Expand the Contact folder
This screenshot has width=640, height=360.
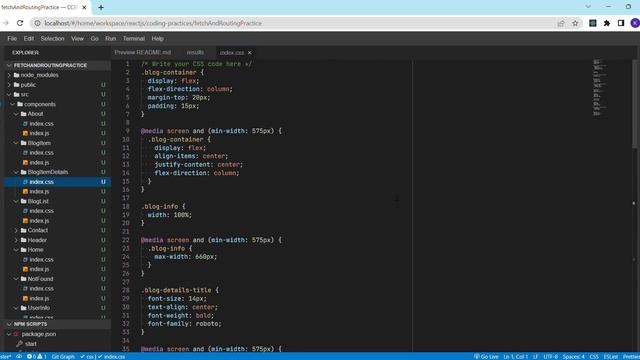(x=16, y=230)
